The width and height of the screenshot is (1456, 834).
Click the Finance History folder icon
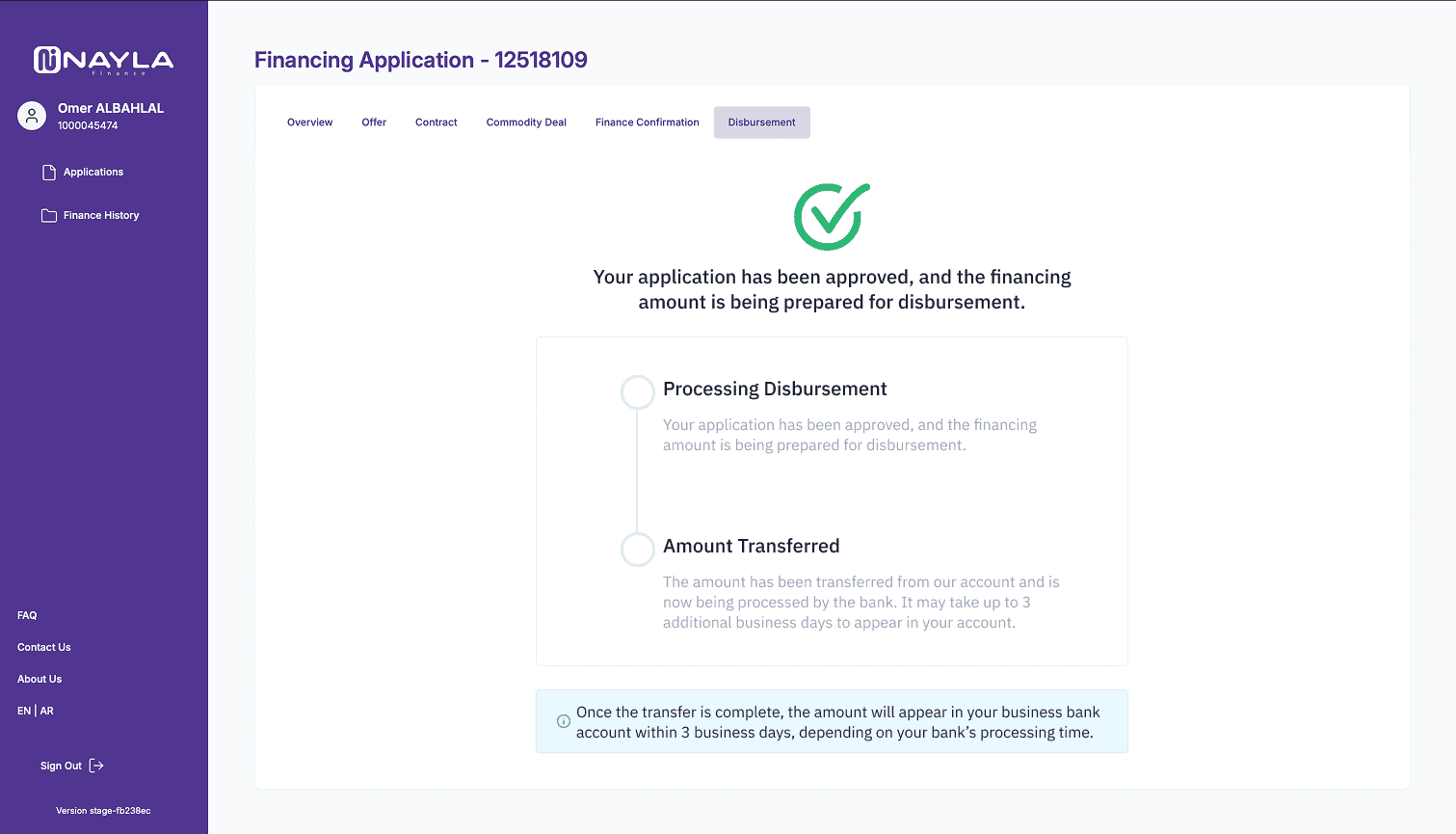coord(49,215)
